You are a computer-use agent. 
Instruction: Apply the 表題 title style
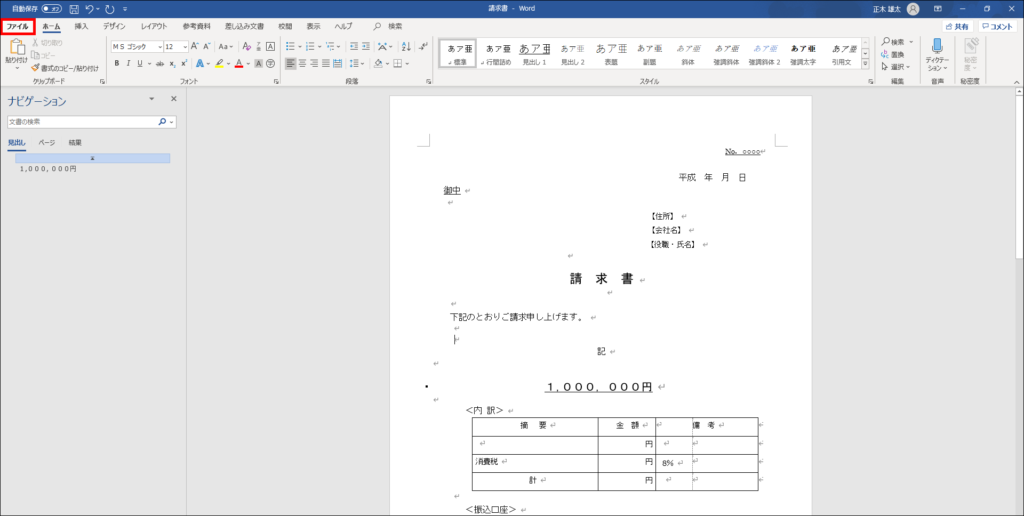tap(611, 55)
